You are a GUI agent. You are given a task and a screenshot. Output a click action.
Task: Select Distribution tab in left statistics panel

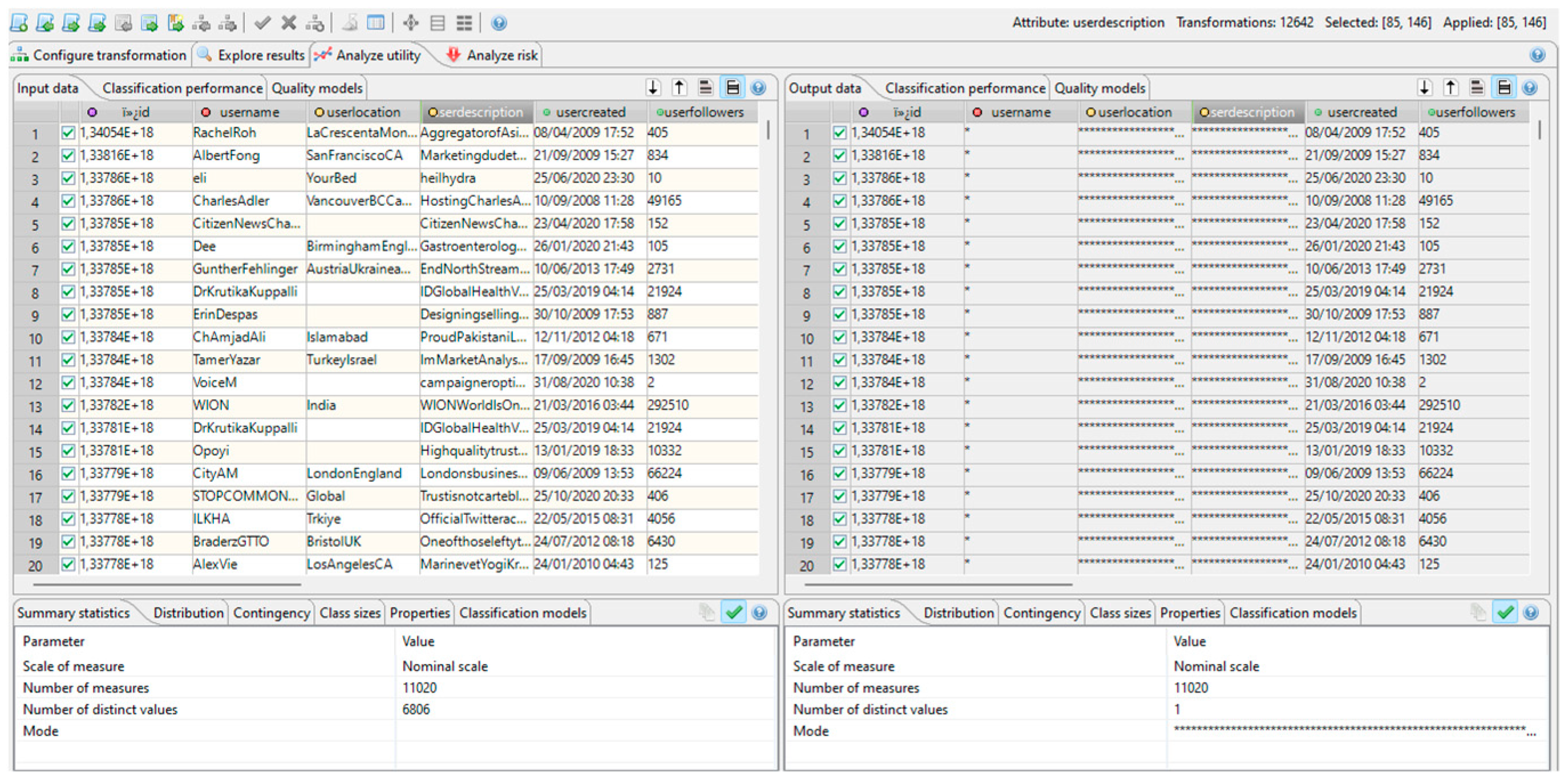pos(188,612)
